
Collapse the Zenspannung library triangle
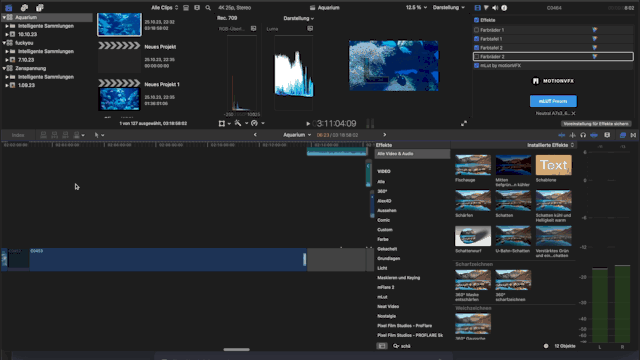click(4, 68)
